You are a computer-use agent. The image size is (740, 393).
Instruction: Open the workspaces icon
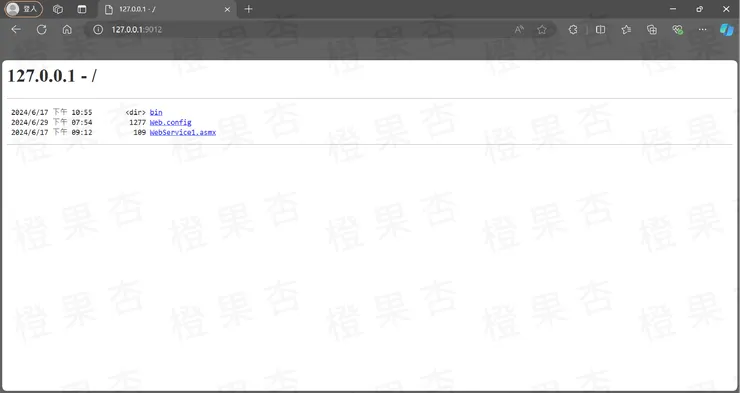click(58, 9)
